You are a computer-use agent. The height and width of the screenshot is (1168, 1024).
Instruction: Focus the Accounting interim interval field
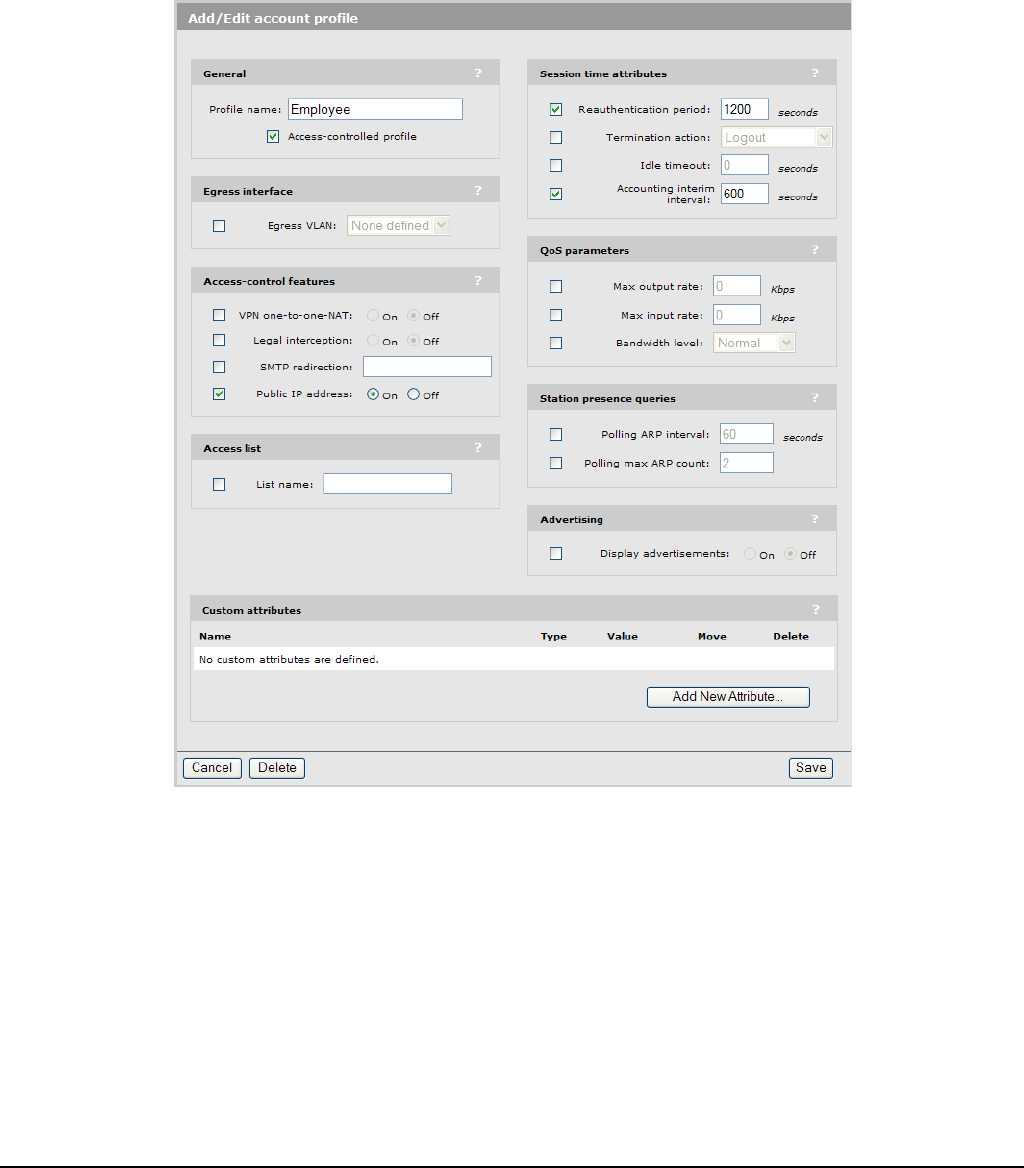coord(745,194)
